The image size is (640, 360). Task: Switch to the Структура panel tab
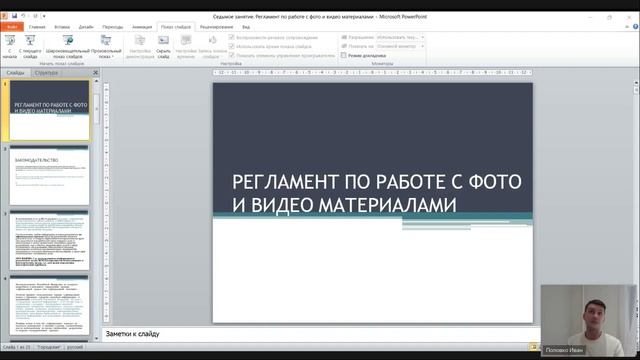46,73
